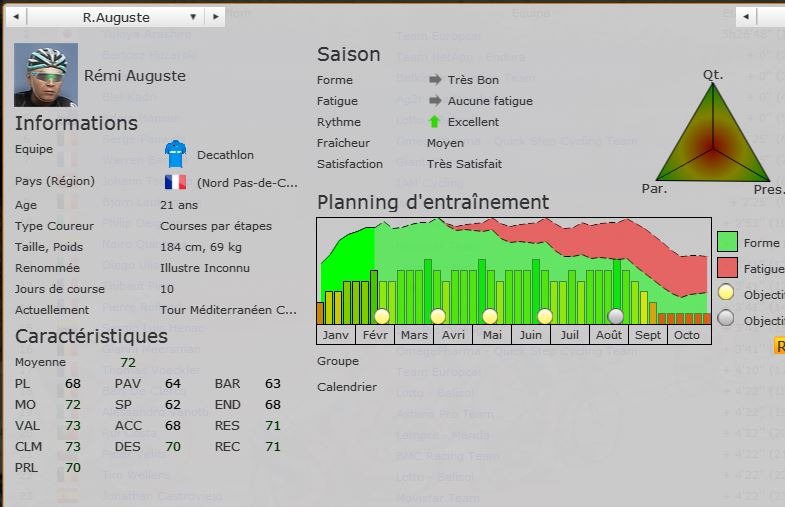Viewport: 785px width, 507px height.
Task: Select the Févr month cell
Action: [375, 335]
